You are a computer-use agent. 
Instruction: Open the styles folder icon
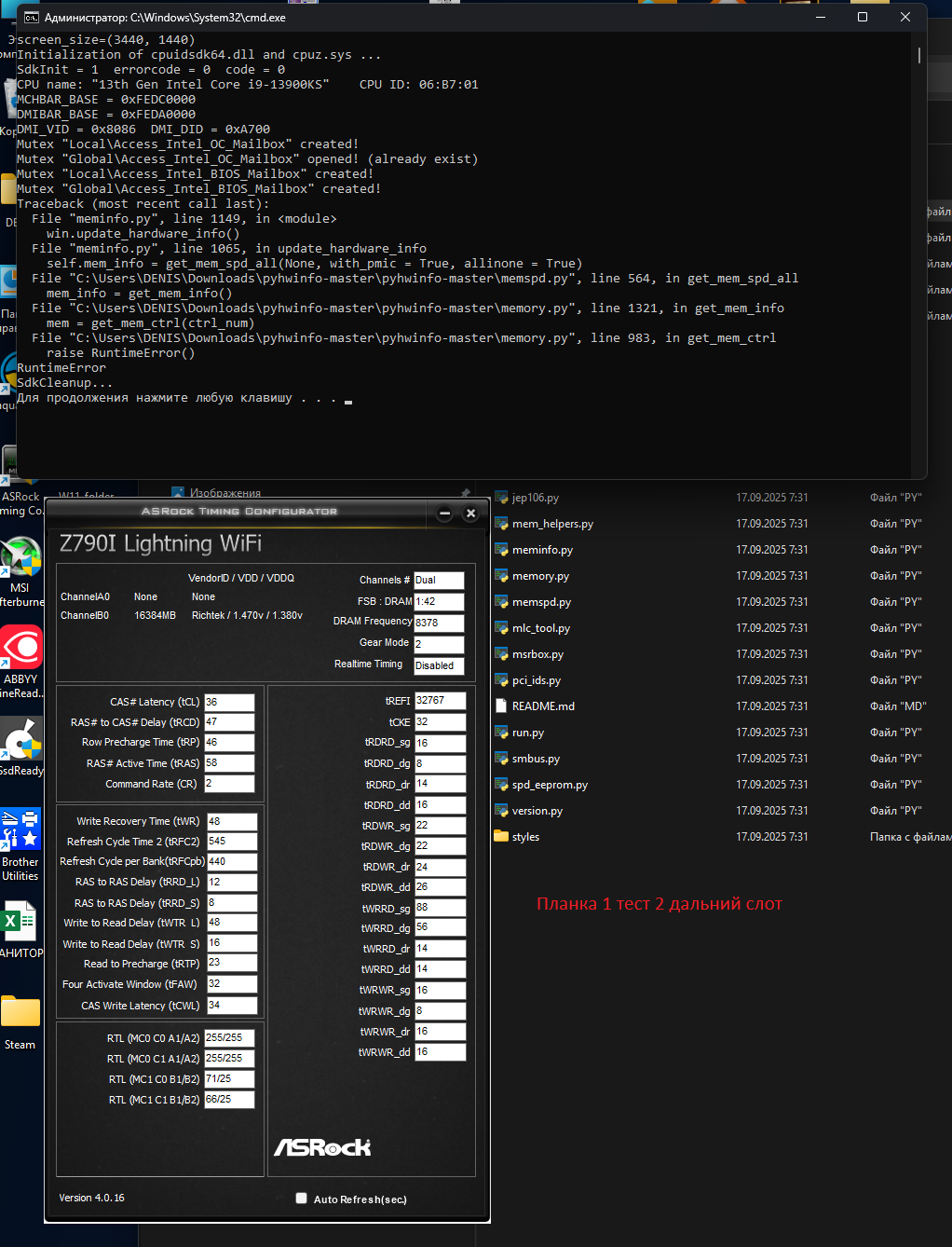tap(501, 837)
